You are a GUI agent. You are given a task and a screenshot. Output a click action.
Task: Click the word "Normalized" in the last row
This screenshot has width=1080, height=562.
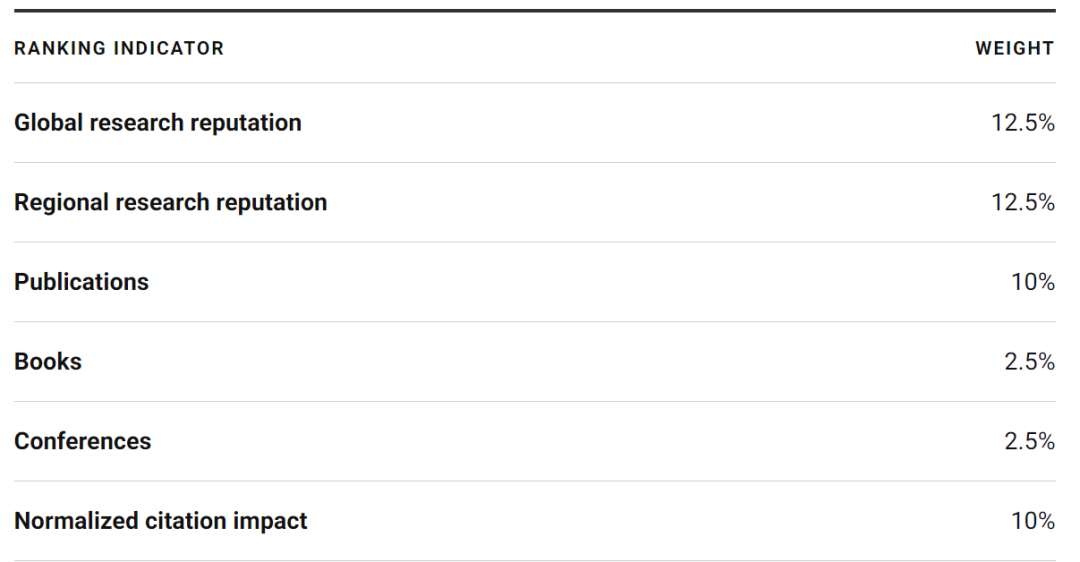[76, 521]
